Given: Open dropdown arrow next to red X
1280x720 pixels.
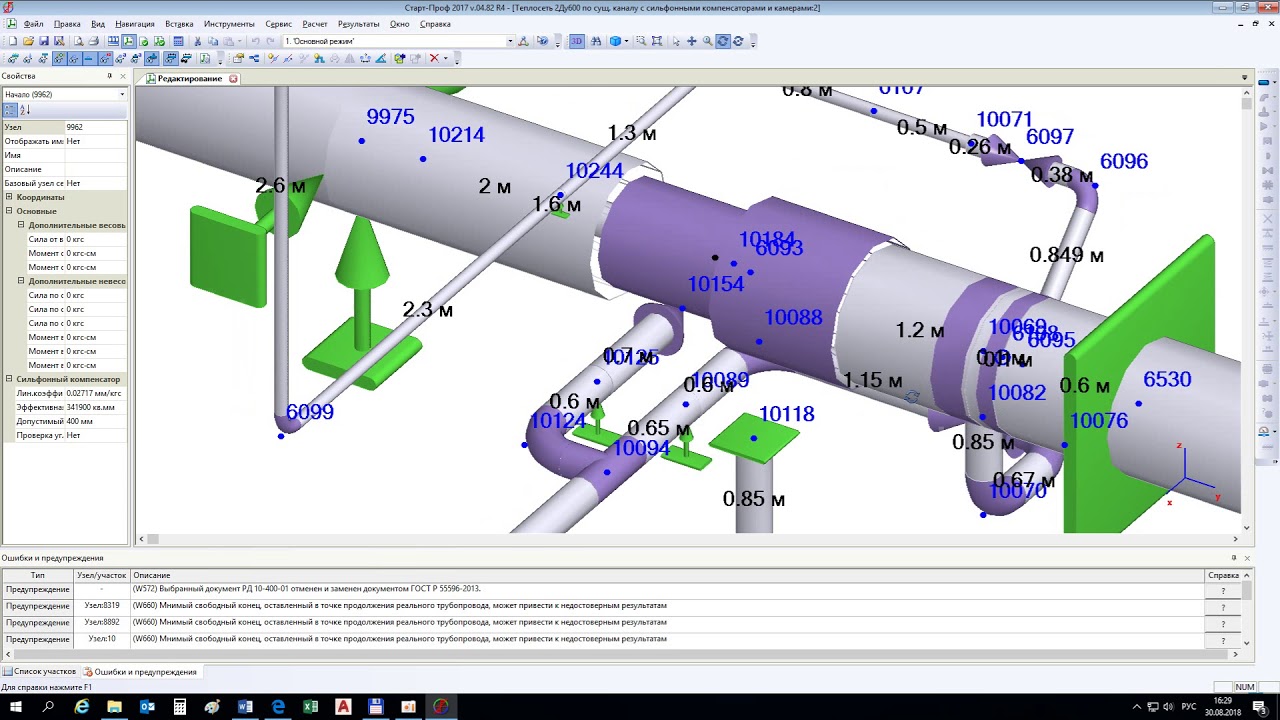Looking at the screenshot, I should point(445,58).
